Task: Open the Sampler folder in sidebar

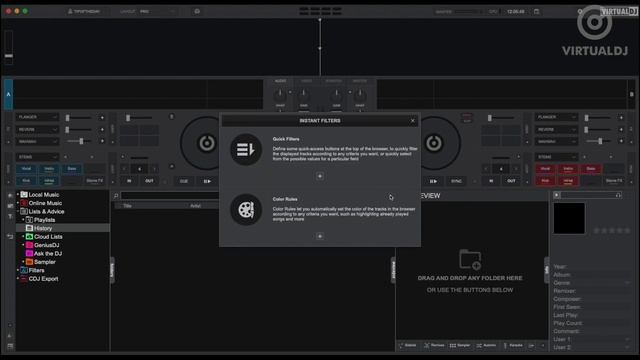Action: 44,262
